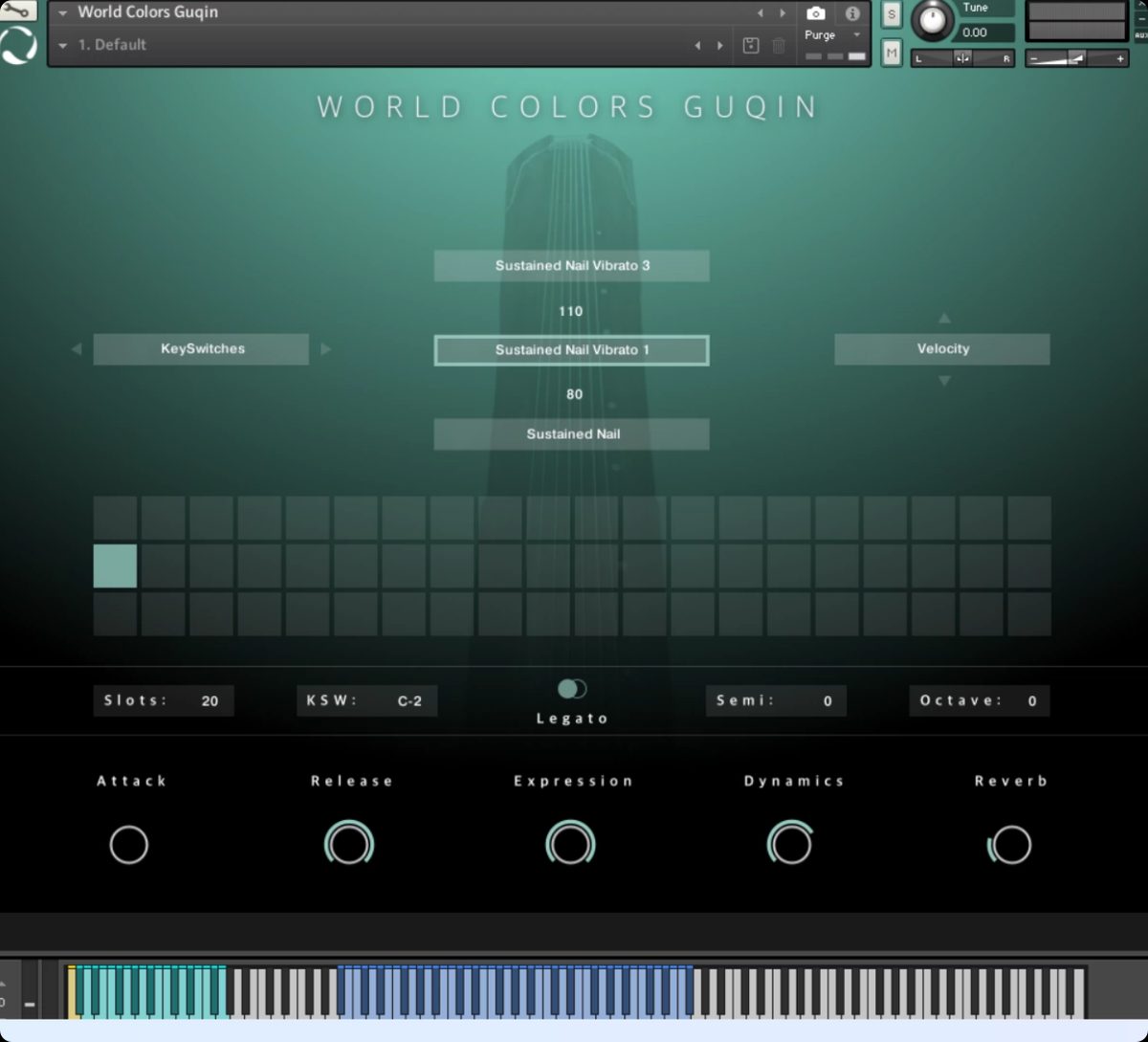Click the 1. Default snapshot name
Screen dimensions: 1148x1042
[112, 45]
